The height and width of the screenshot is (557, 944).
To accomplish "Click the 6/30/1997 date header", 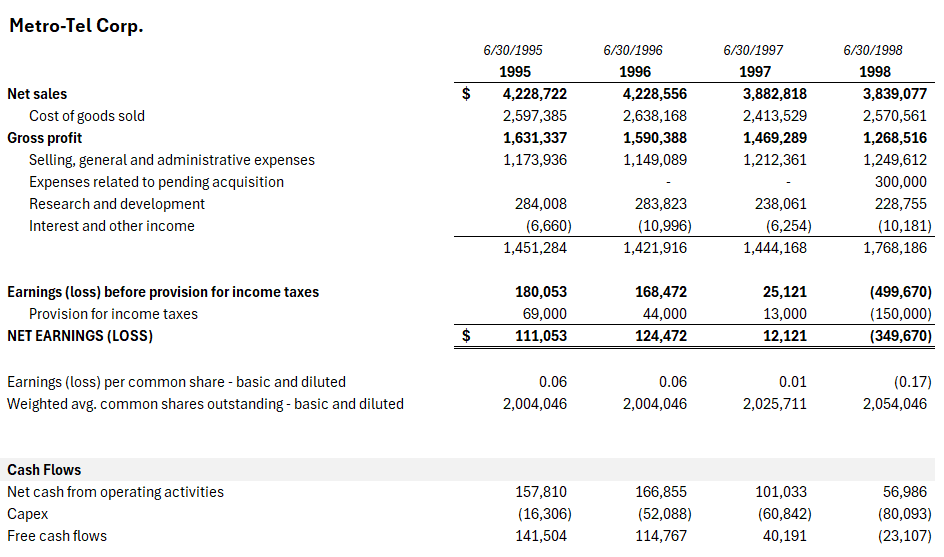I will tap(753, 51).
